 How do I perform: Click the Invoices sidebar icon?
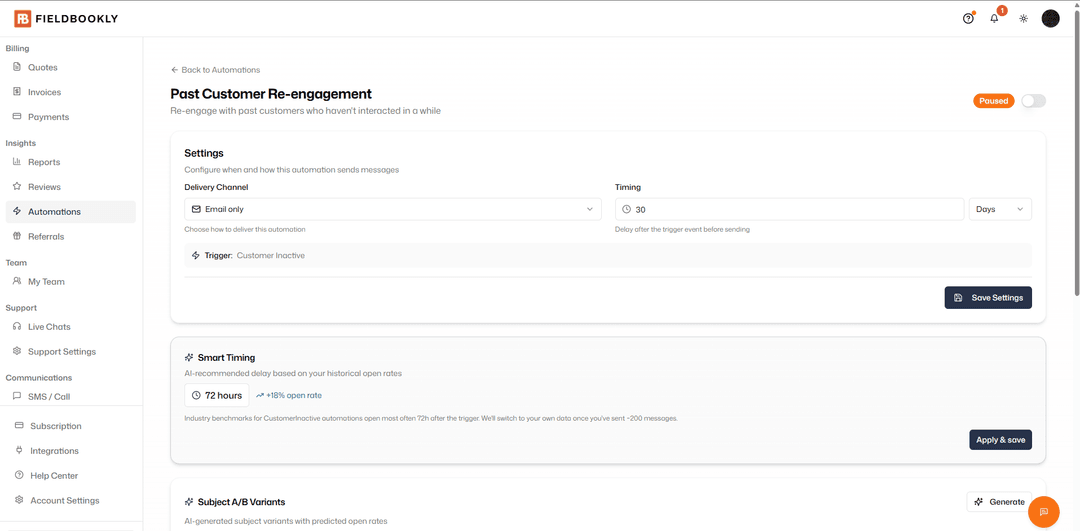[17, 92]
